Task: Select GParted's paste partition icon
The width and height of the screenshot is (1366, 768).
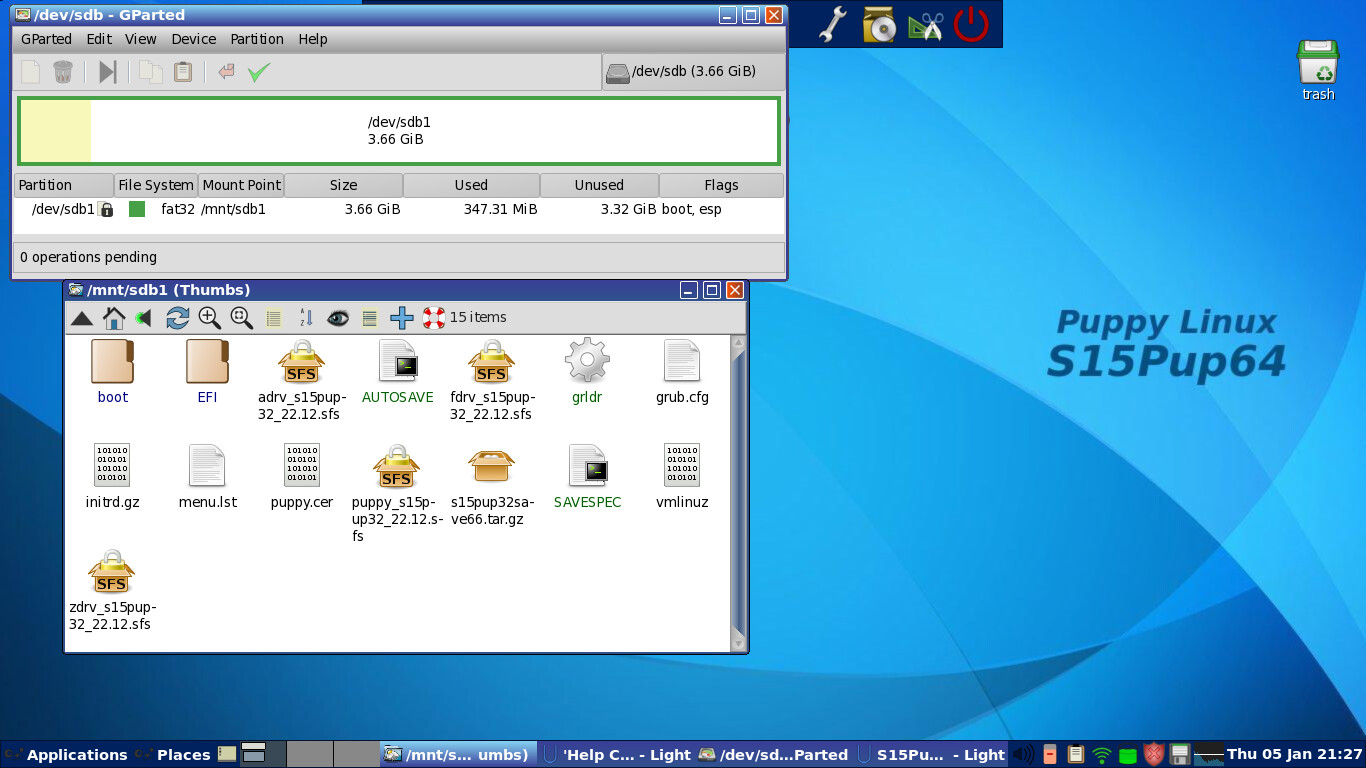Action: 181,71
